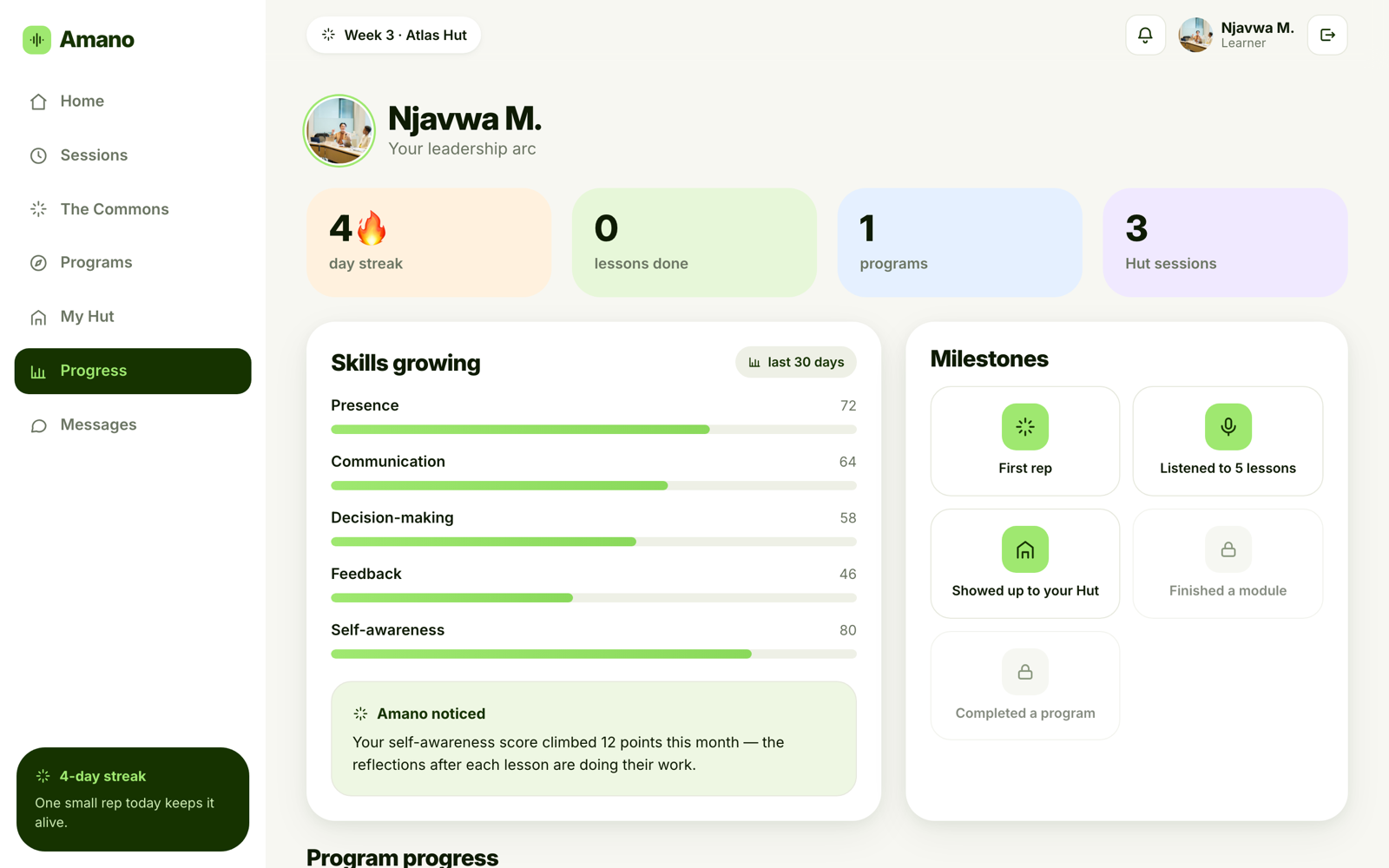Click the Amano logo icon

coord(36,40)
